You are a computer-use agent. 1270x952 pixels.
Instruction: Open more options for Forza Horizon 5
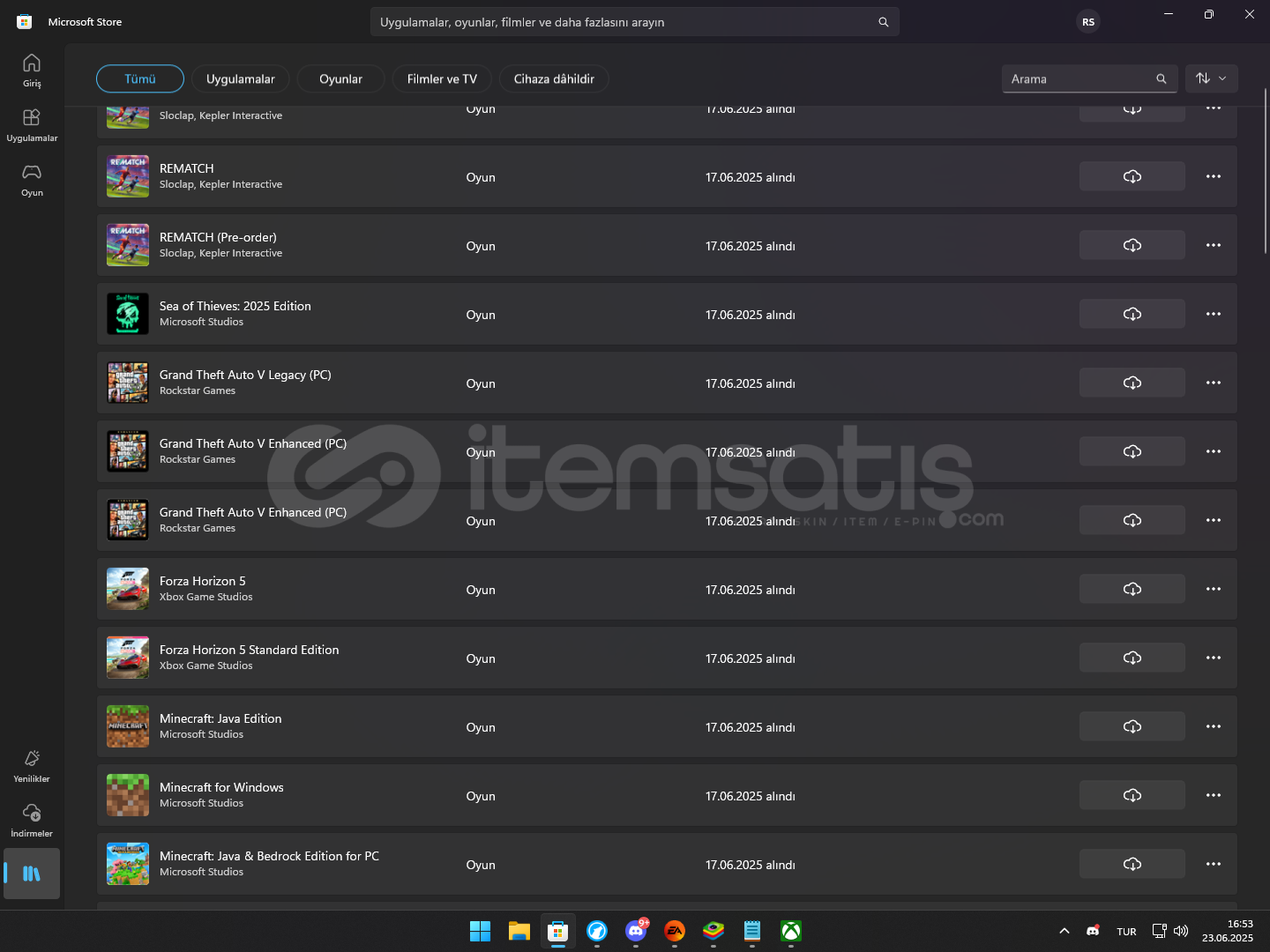coord(1214,589)
